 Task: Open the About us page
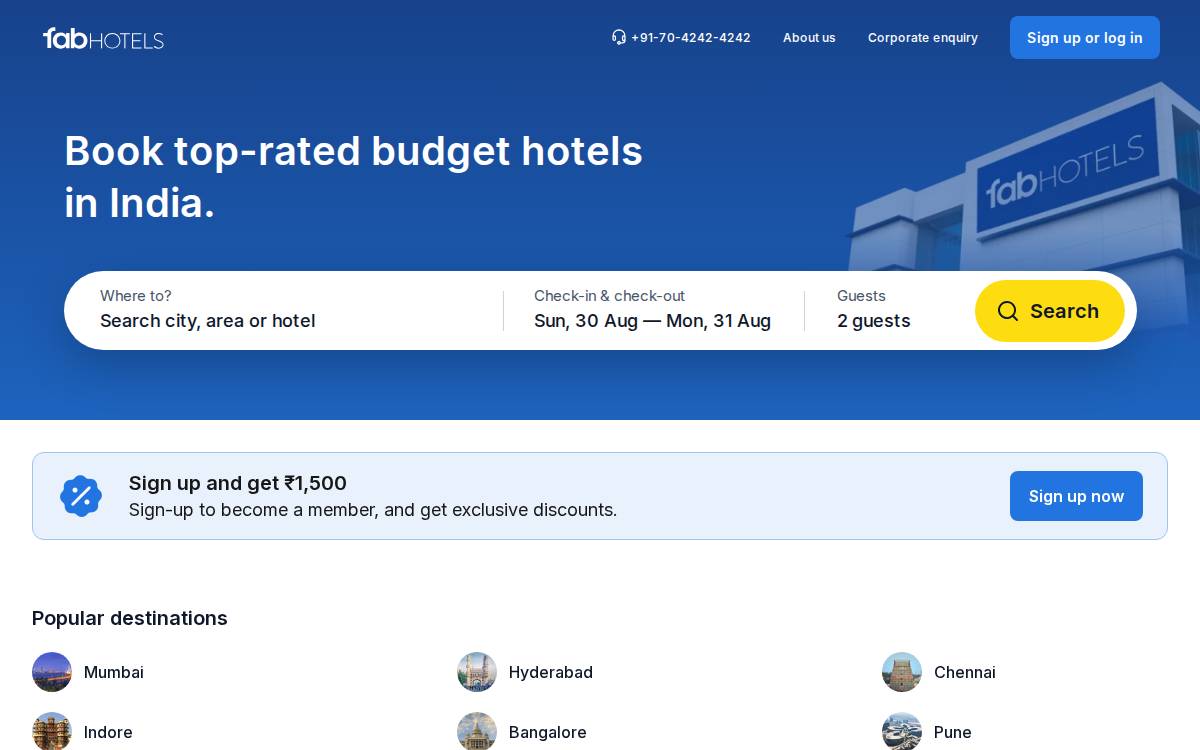click(x=809, y=37)
